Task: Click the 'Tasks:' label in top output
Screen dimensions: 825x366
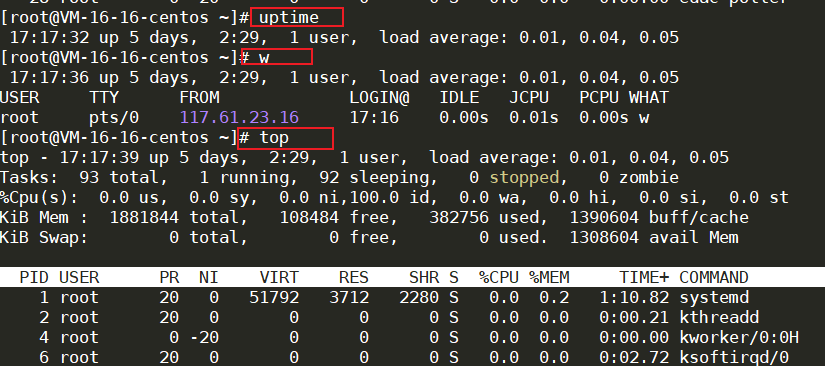Action: point(29,177)
